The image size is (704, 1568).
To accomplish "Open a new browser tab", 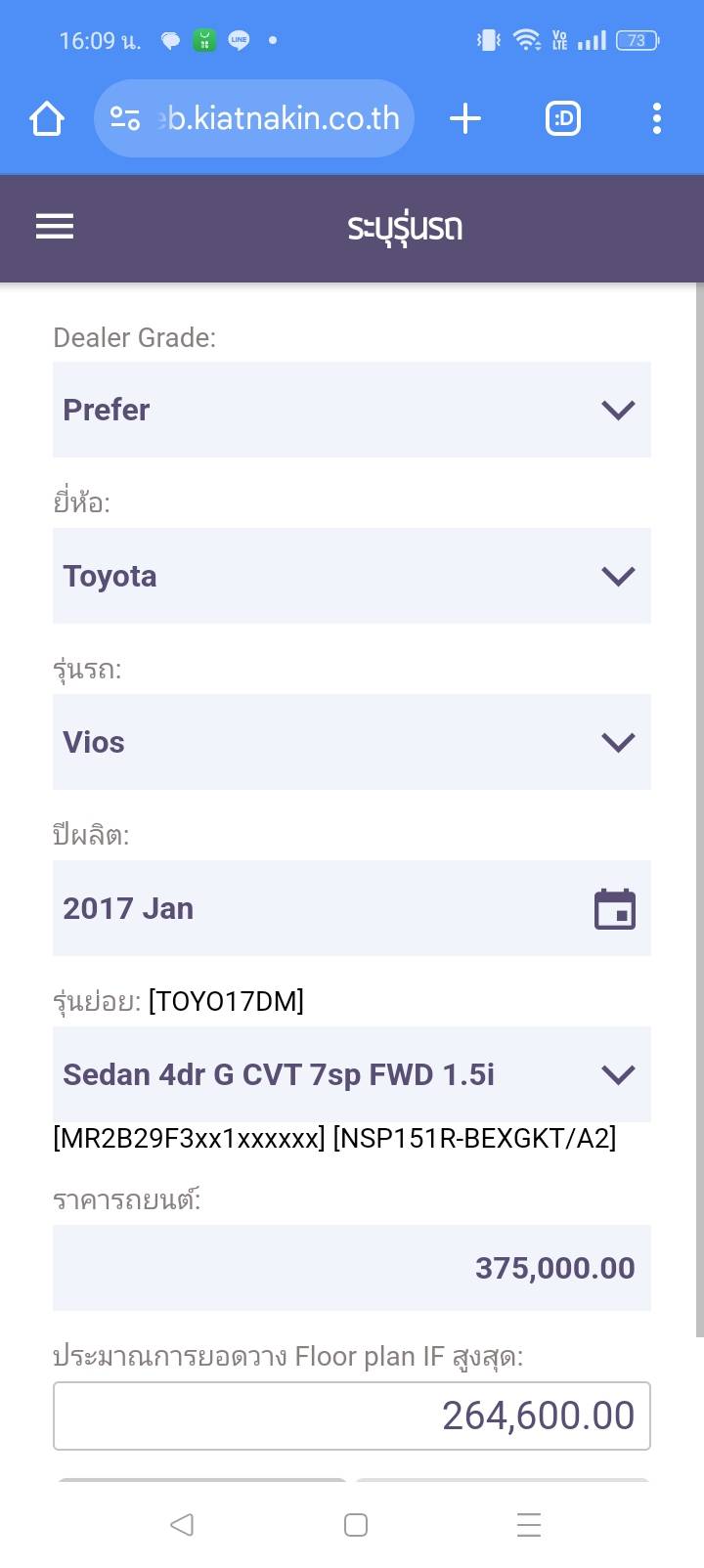I will coord(465,119).
